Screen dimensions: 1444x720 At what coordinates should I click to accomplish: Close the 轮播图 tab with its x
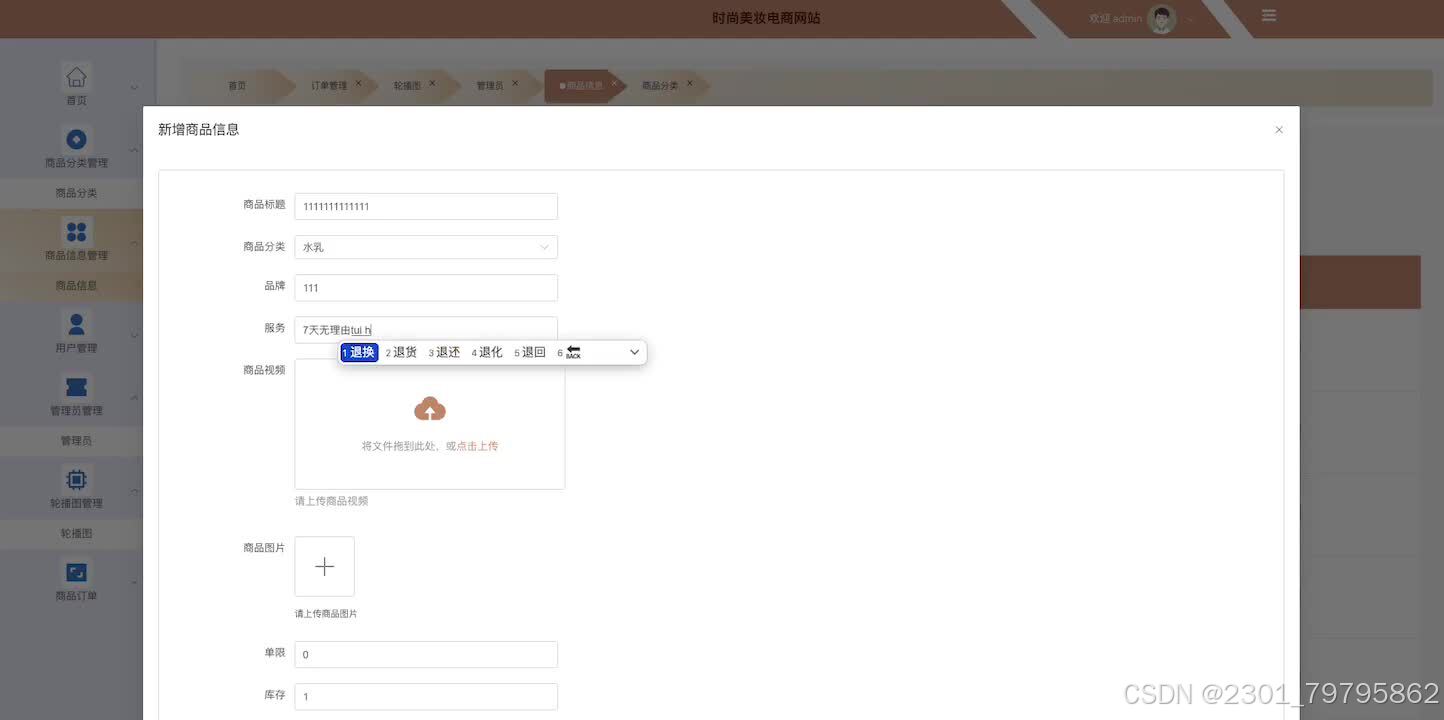coord(432,83)
